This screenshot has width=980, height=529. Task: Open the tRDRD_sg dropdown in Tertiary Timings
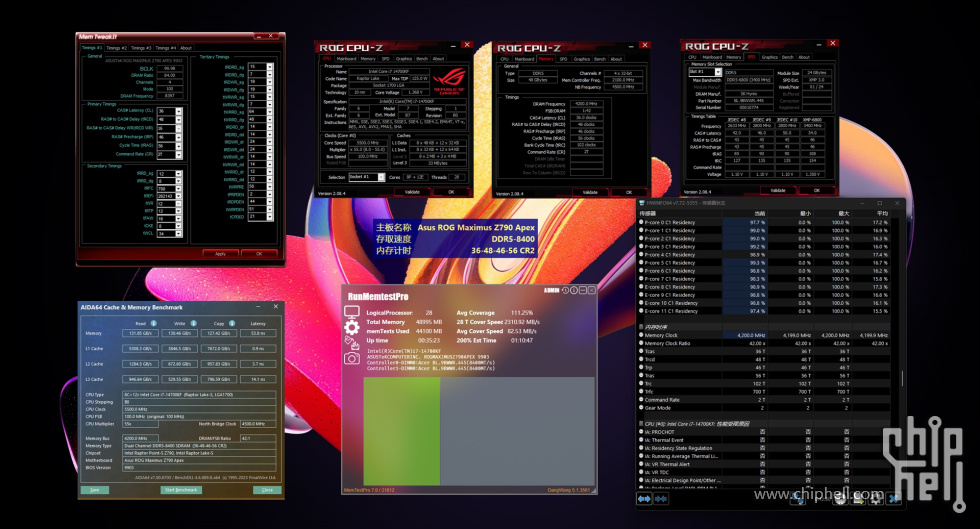point(270,66)
